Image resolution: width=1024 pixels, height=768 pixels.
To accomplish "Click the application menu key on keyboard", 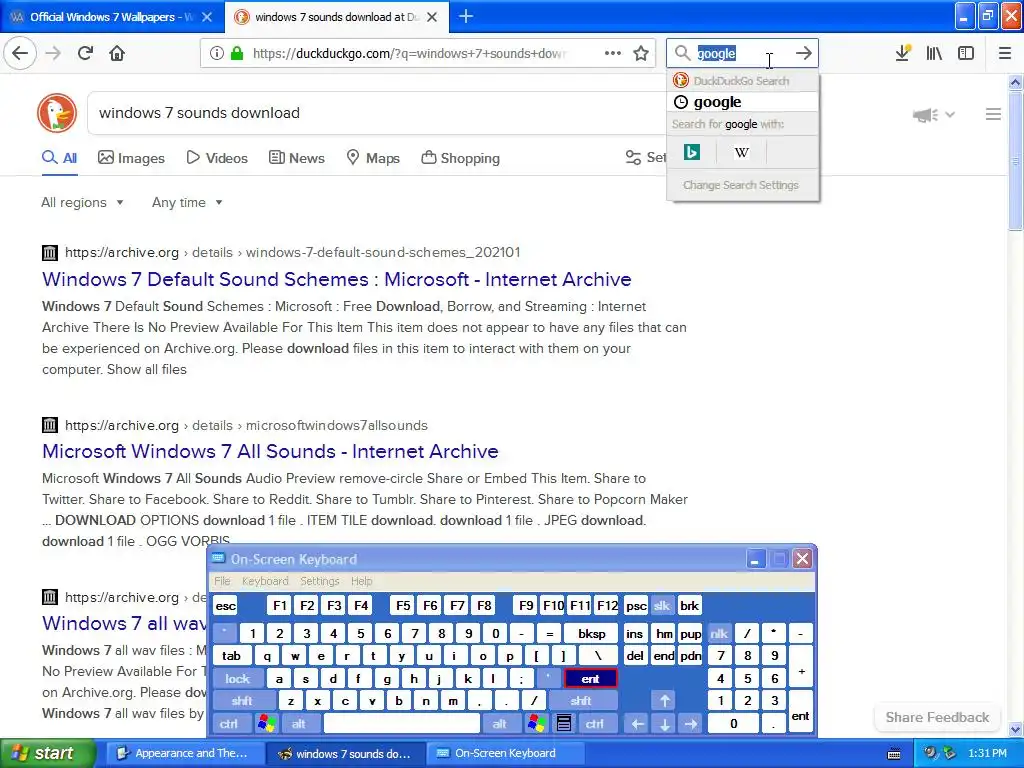I will coord(564,723).
